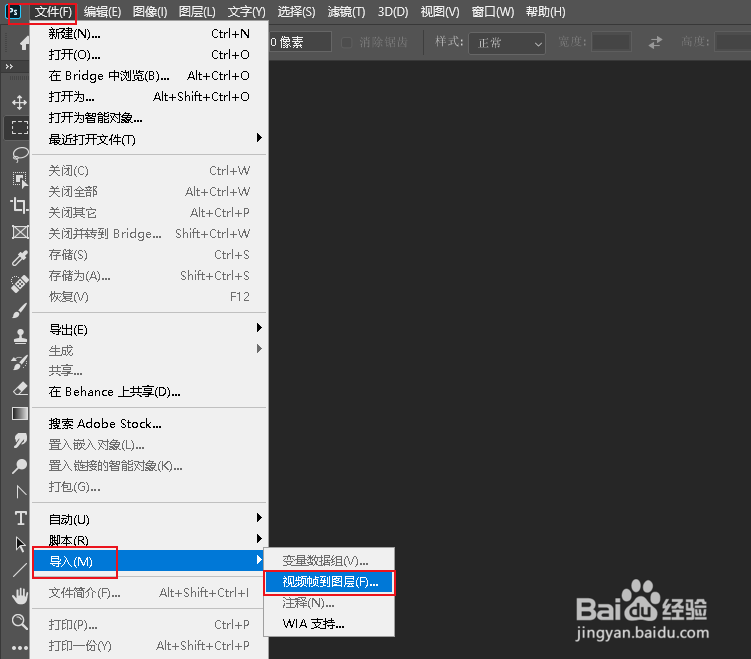Choose 搜索 Adobe Stock...
The image size is (751, 659).
[149, 424]
